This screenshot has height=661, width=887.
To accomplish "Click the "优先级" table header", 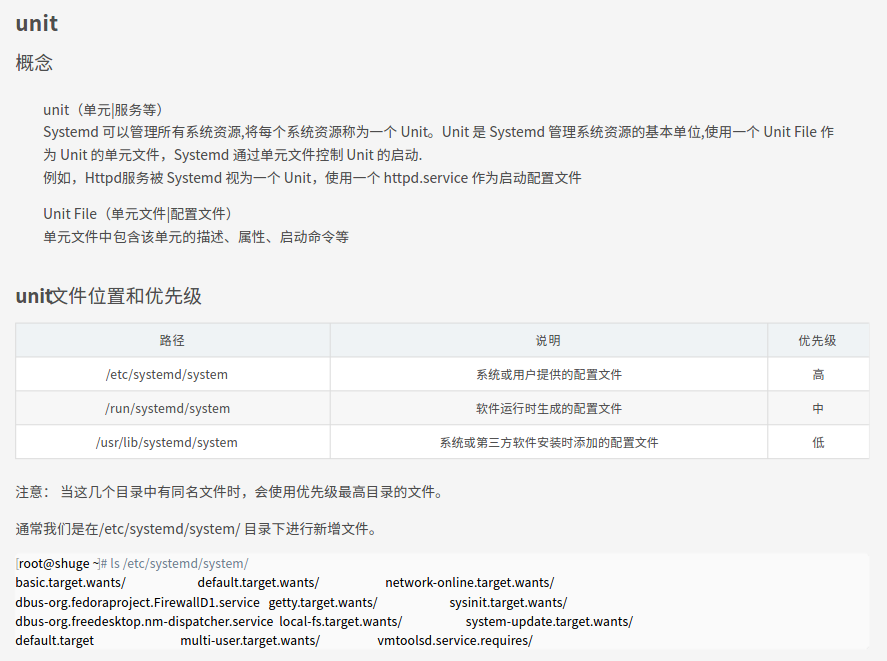I will point(818,340).
